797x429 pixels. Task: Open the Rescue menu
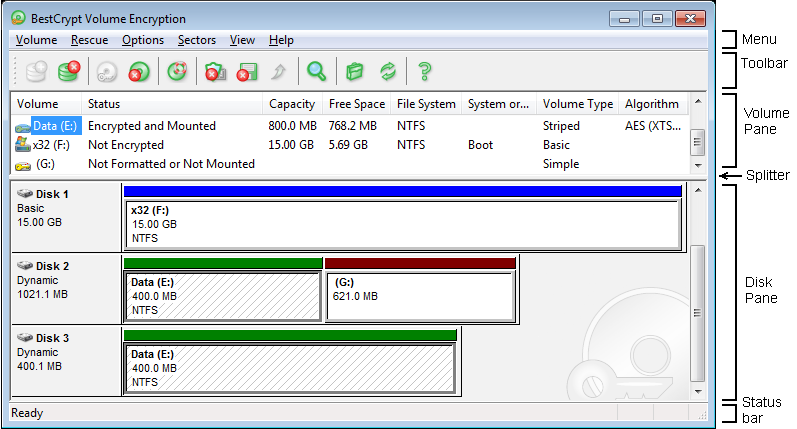89,40
